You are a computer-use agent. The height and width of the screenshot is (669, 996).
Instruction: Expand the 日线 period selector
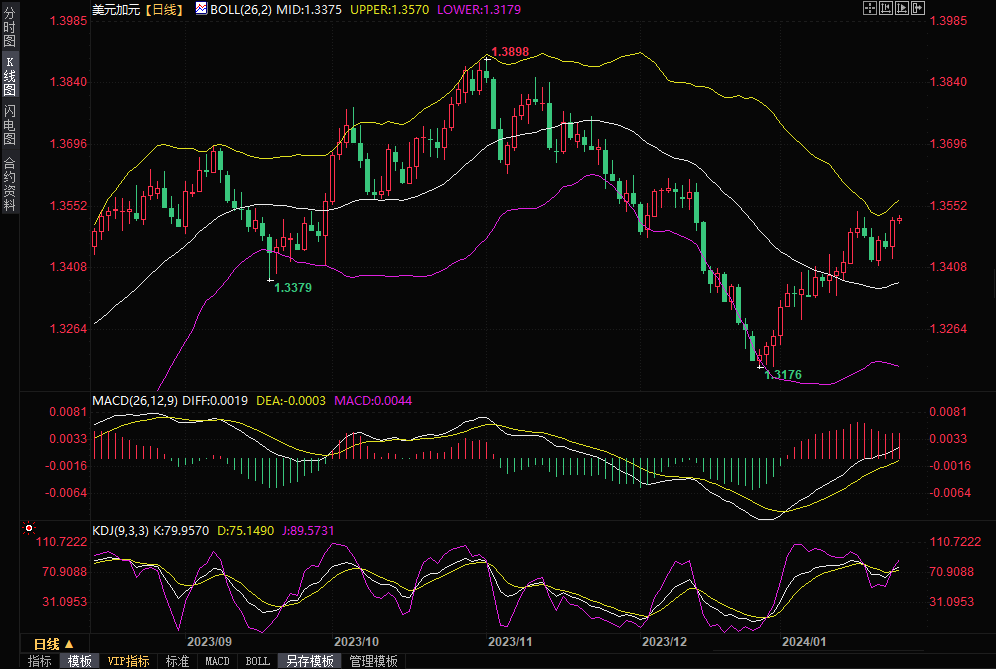click(x=53, y=643)
